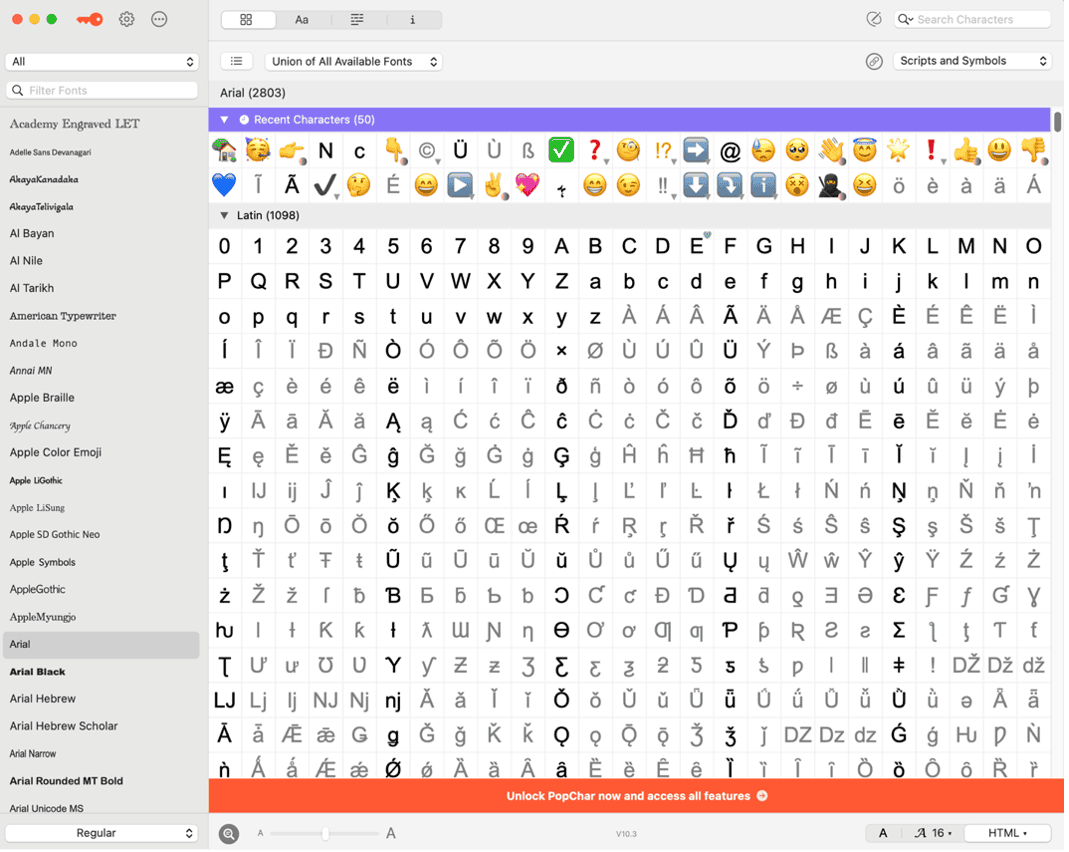1069x852 pixels.
Task: Open the All font collection dropdown
Action: pyautogui.click(x=102, y=61)
